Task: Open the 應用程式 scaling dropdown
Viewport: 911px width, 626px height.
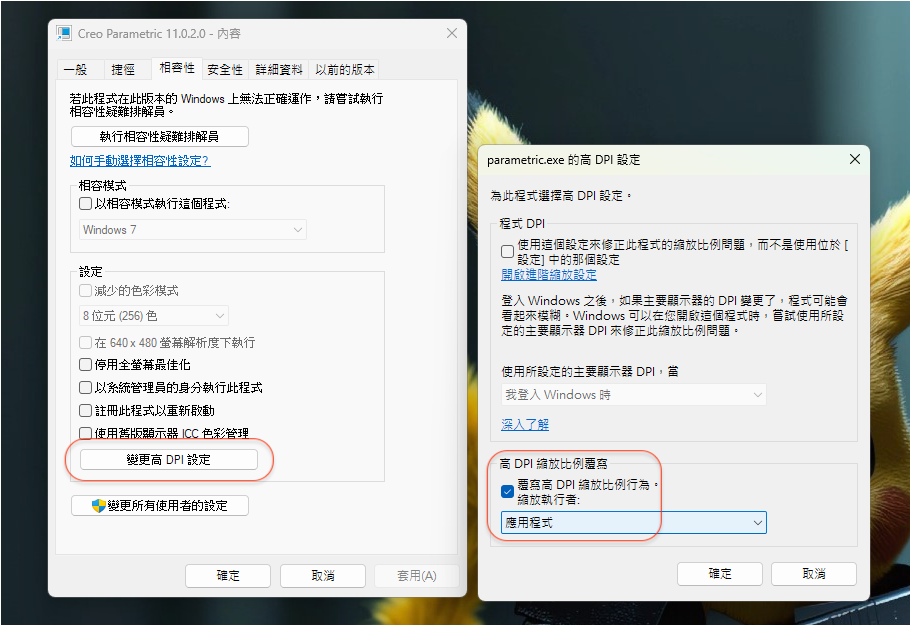Action: [x=633, y=523]
